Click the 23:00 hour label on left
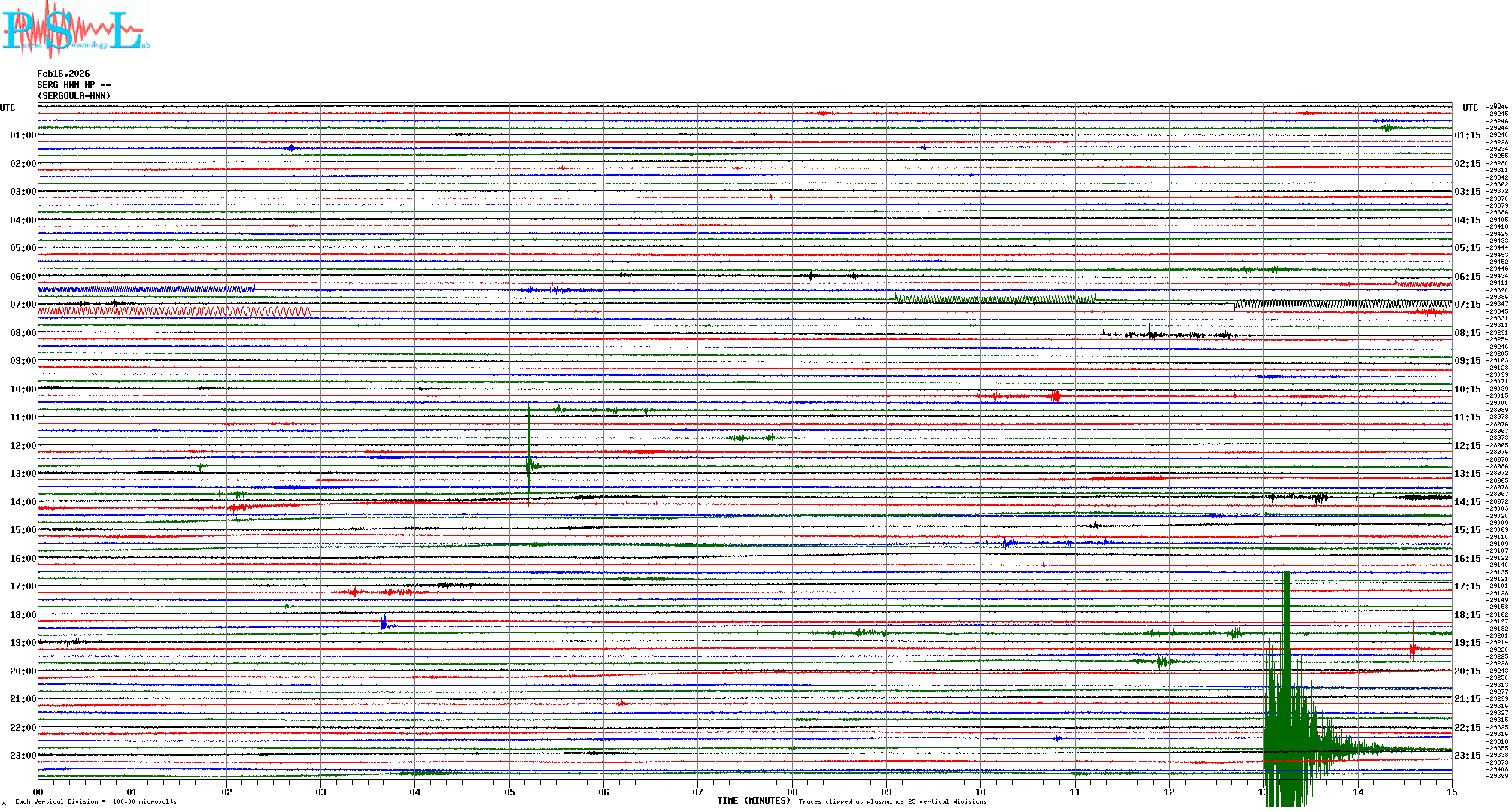The image size is (1512, 812). coord(23,756)
